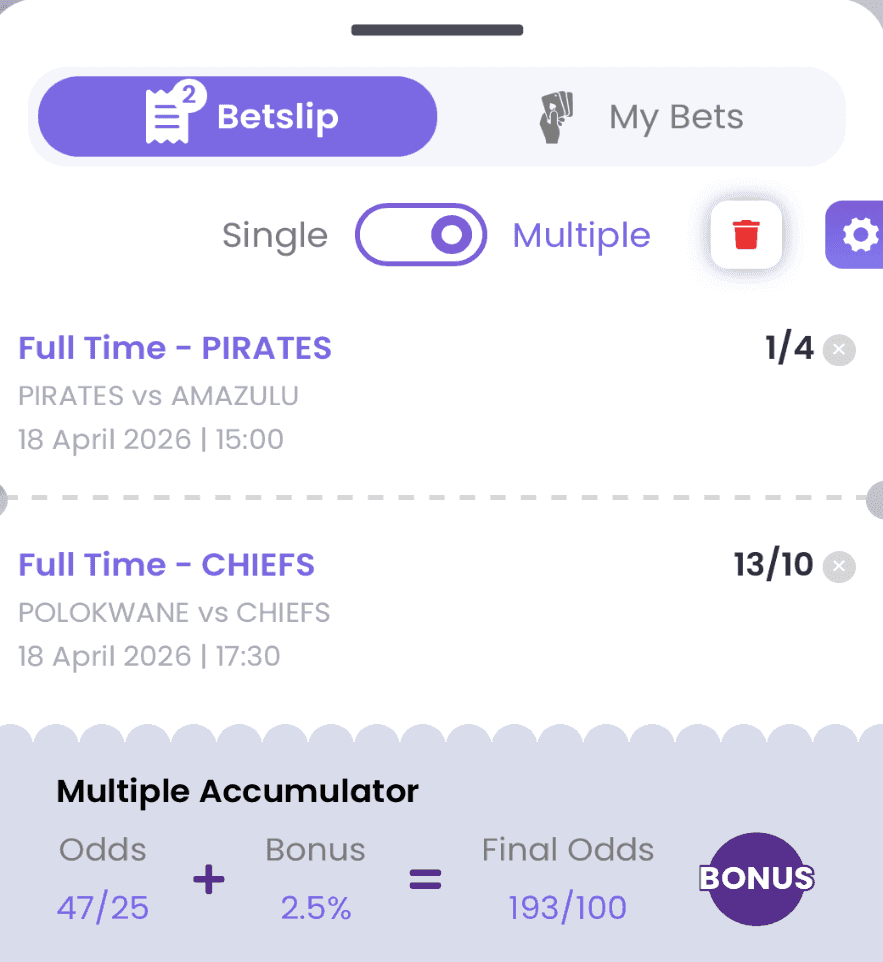This screenshot has height=962, width=883.
Task: Click the 47/25 accumulator odds value
Action: [x=101, y=907]
